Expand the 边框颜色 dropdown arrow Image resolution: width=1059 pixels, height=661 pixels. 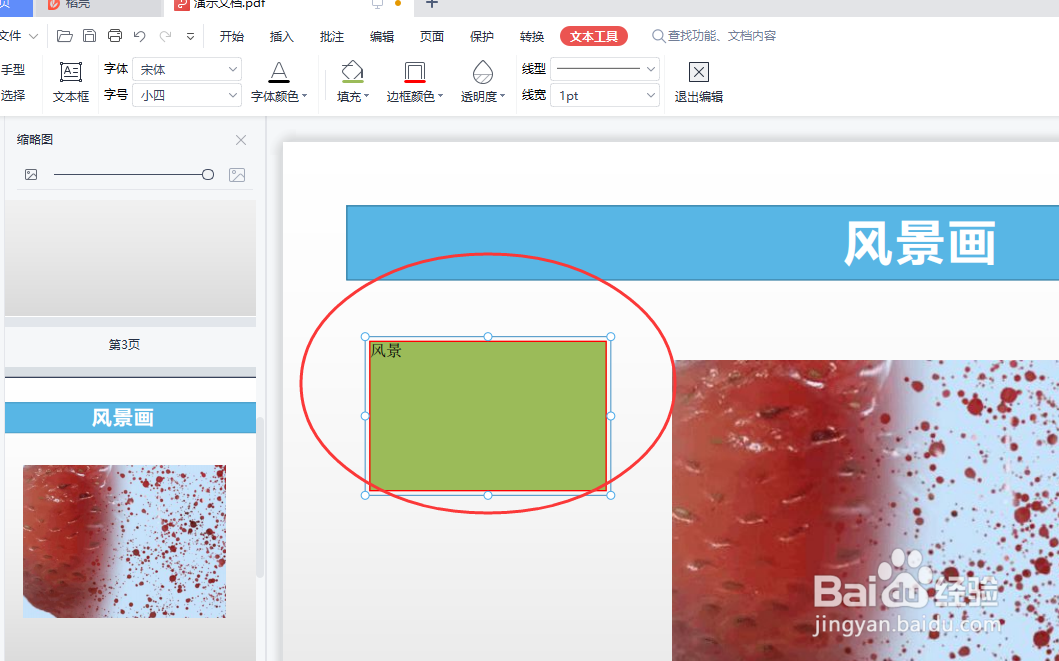[x=440, y=97]
